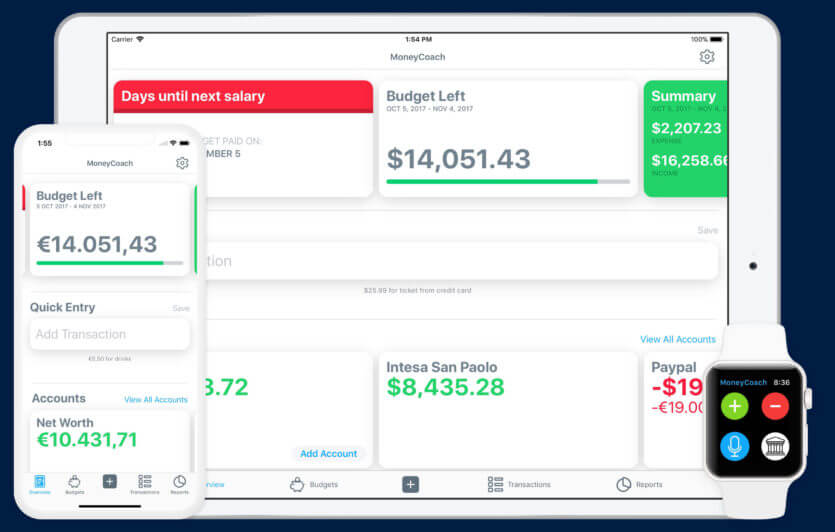835x532 pixels.
Task: Open settings gear on the iPhone
Action: coord(182,163)
